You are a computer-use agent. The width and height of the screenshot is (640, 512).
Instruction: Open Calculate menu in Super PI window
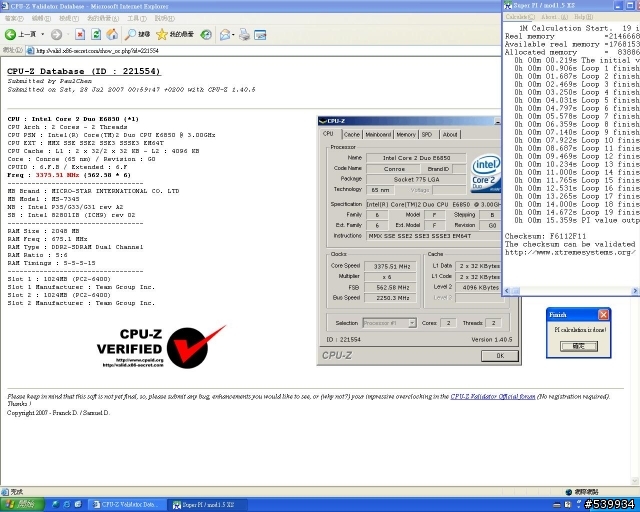(x=520, y=17)
